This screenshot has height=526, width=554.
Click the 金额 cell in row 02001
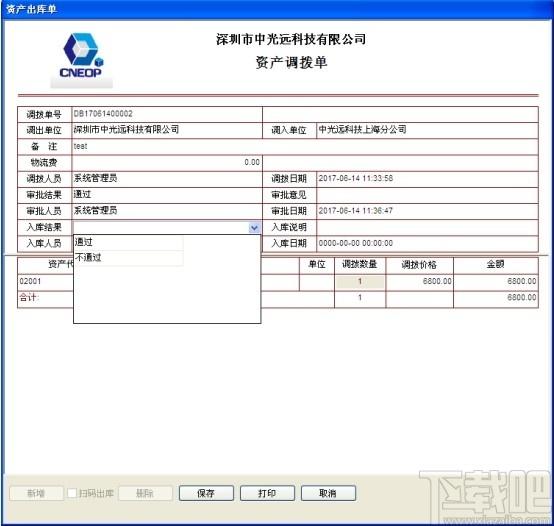click(x=496, y=282)
